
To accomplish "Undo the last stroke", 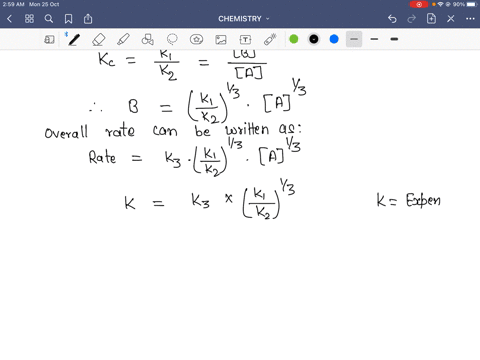I will coord(392,19).
